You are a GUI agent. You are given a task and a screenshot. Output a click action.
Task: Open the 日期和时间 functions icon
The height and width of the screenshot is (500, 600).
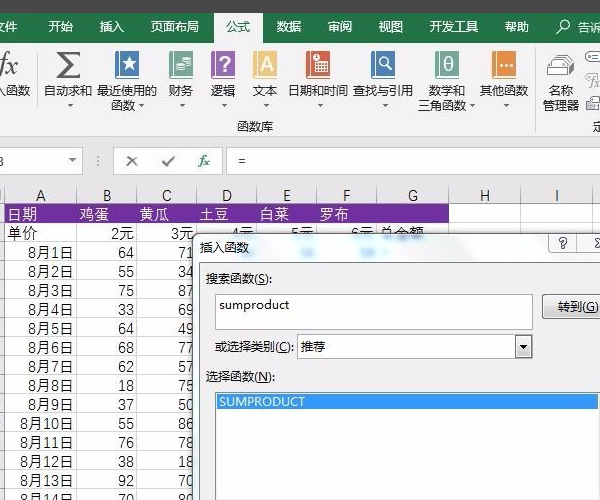(318, 67)
